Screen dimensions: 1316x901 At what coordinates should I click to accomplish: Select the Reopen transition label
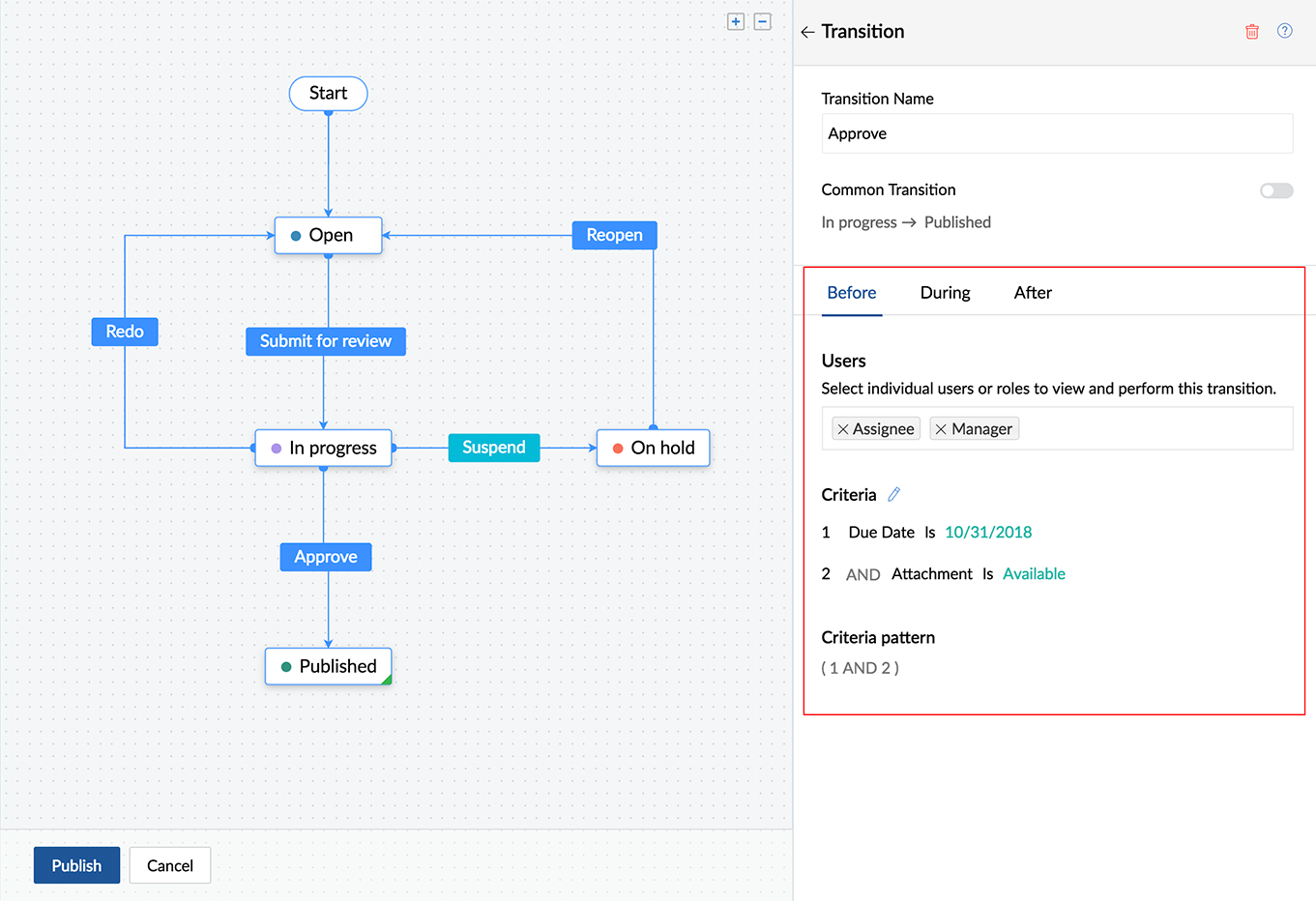tap(614, 235)
